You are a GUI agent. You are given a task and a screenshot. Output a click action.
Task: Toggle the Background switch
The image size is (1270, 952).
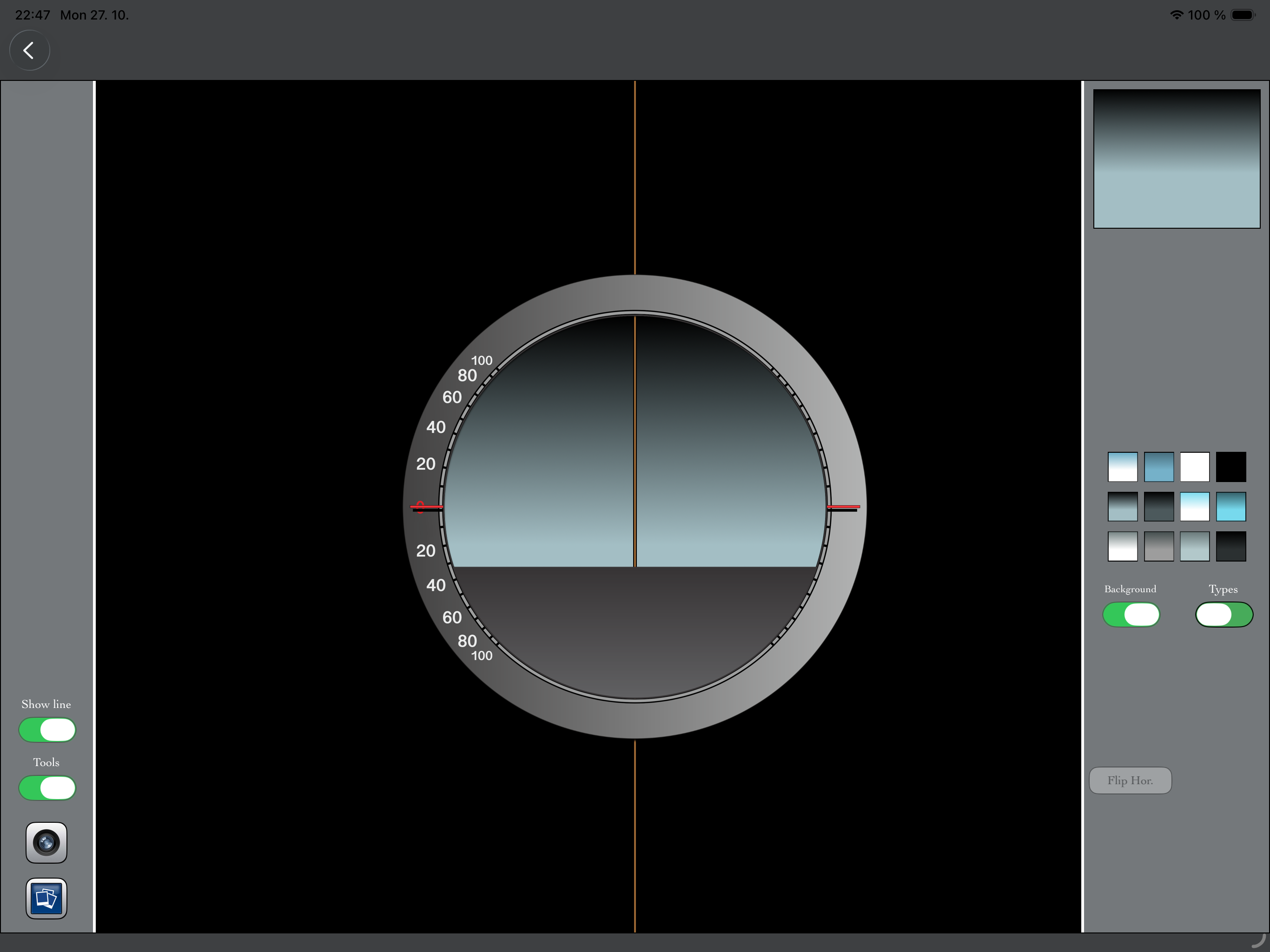click(x=1131, y=615)
